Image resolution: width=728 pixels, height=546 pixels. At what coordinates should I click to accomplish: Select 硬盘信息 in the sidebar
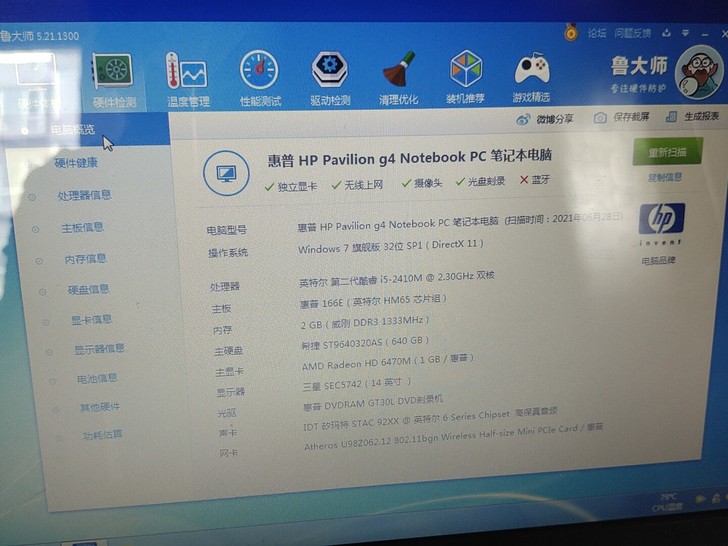pos(89,289)
